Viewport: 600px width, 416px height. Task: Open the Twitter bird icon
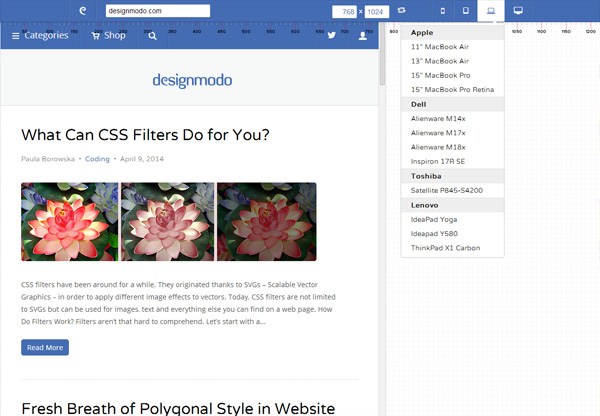click(331, 35)
